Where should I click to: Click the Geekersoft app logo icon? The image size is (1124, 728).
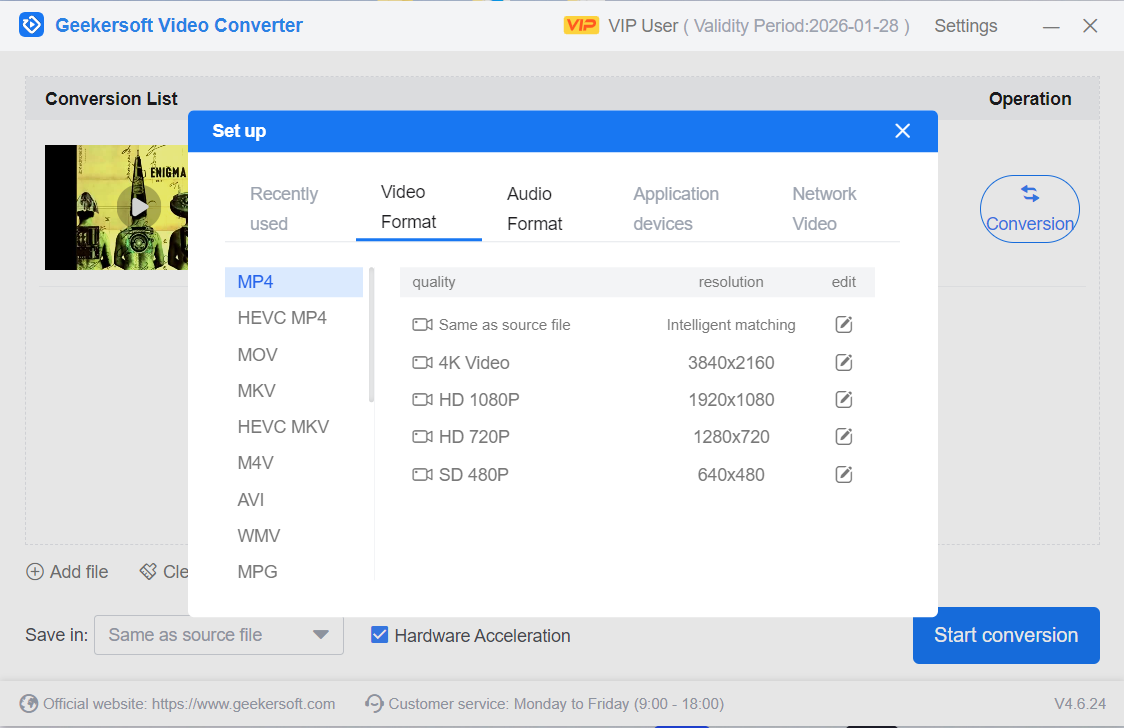[32, 25]
